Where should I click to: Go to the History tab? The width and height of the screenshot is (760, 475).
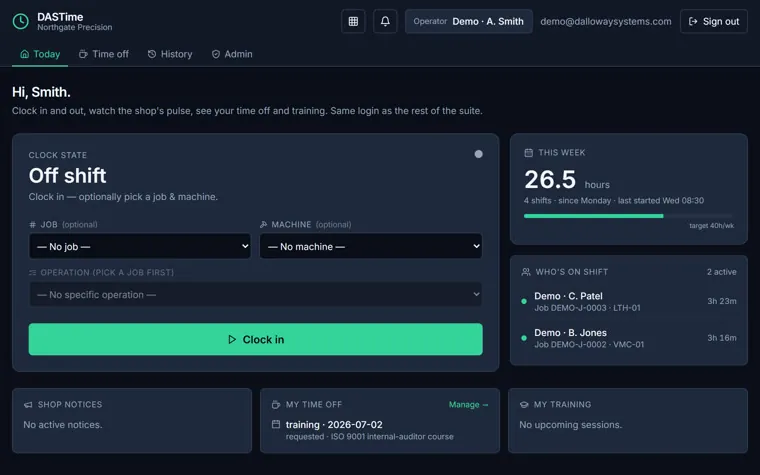pos(170,54)
